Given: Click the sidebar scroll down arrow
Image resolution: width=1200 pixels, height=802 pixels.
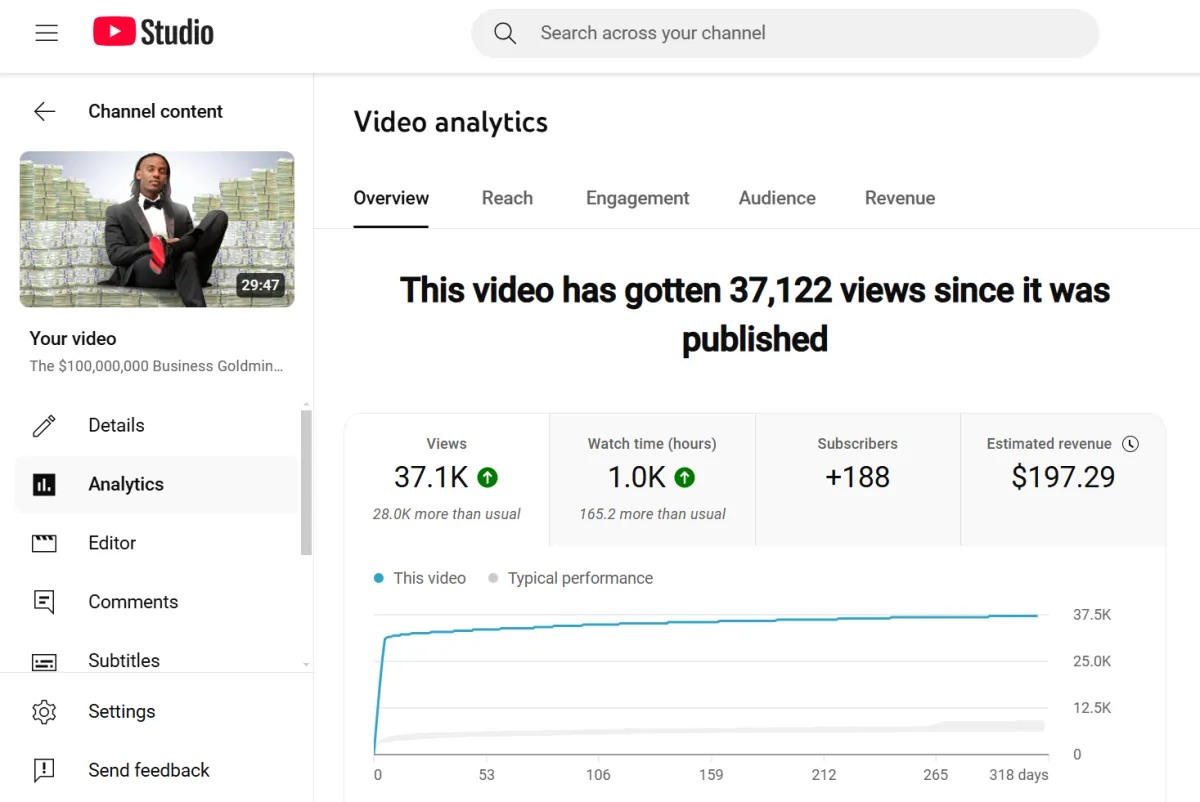Looking at the screenshot, I should [306, 665].
